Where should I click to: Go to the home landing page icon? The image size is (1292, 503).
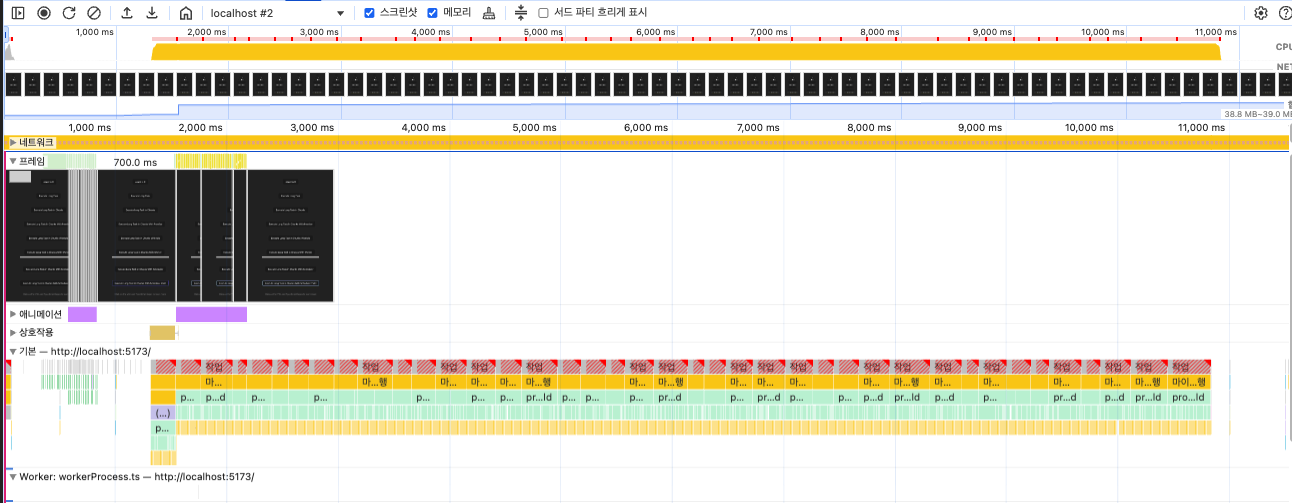point(185,13)
